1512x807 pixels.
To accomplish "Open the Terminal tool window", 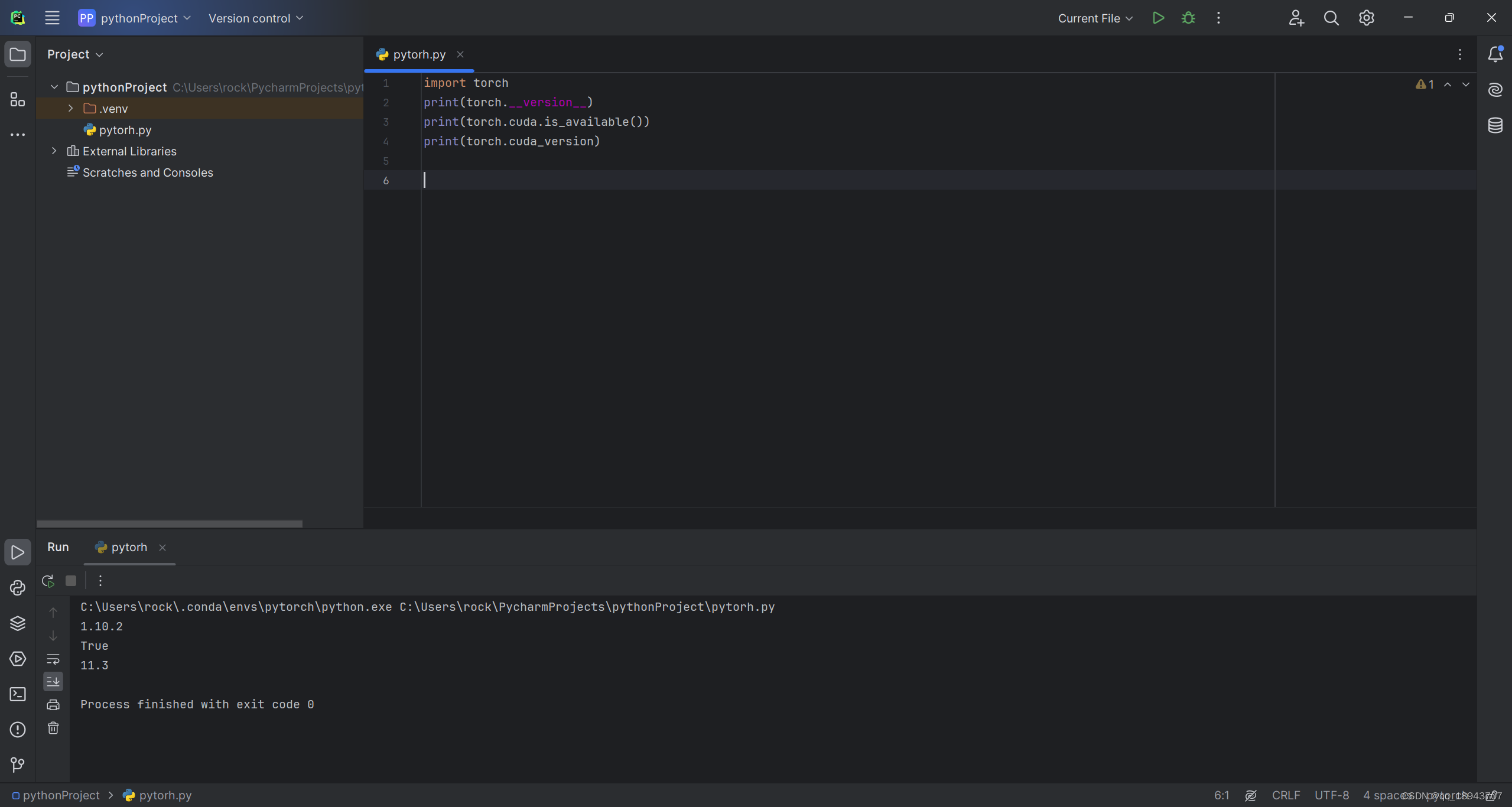I will pos(18,694).
